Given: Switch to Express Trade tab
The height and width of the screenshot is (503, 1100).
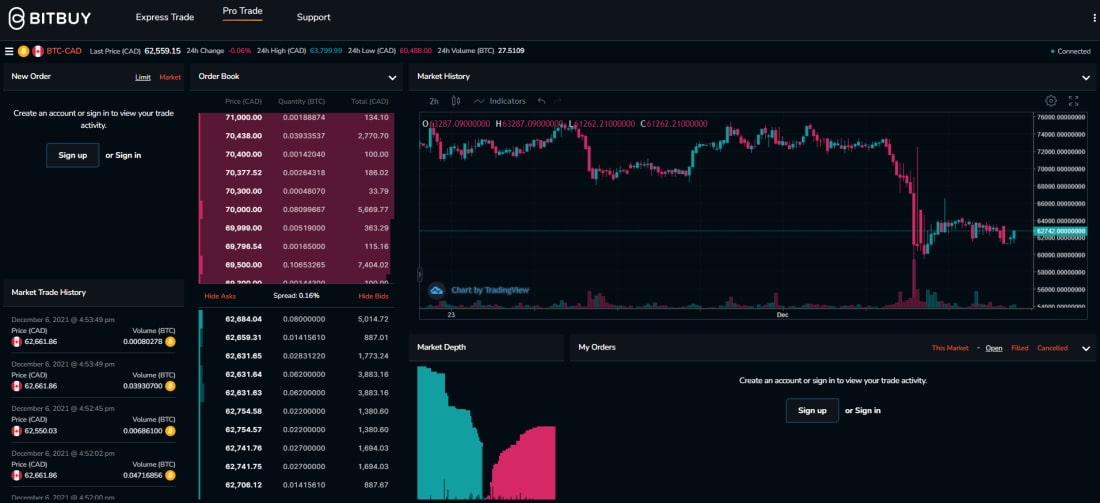Looking at the screenshot, I should pyautogui.click(x=165, y=17).
